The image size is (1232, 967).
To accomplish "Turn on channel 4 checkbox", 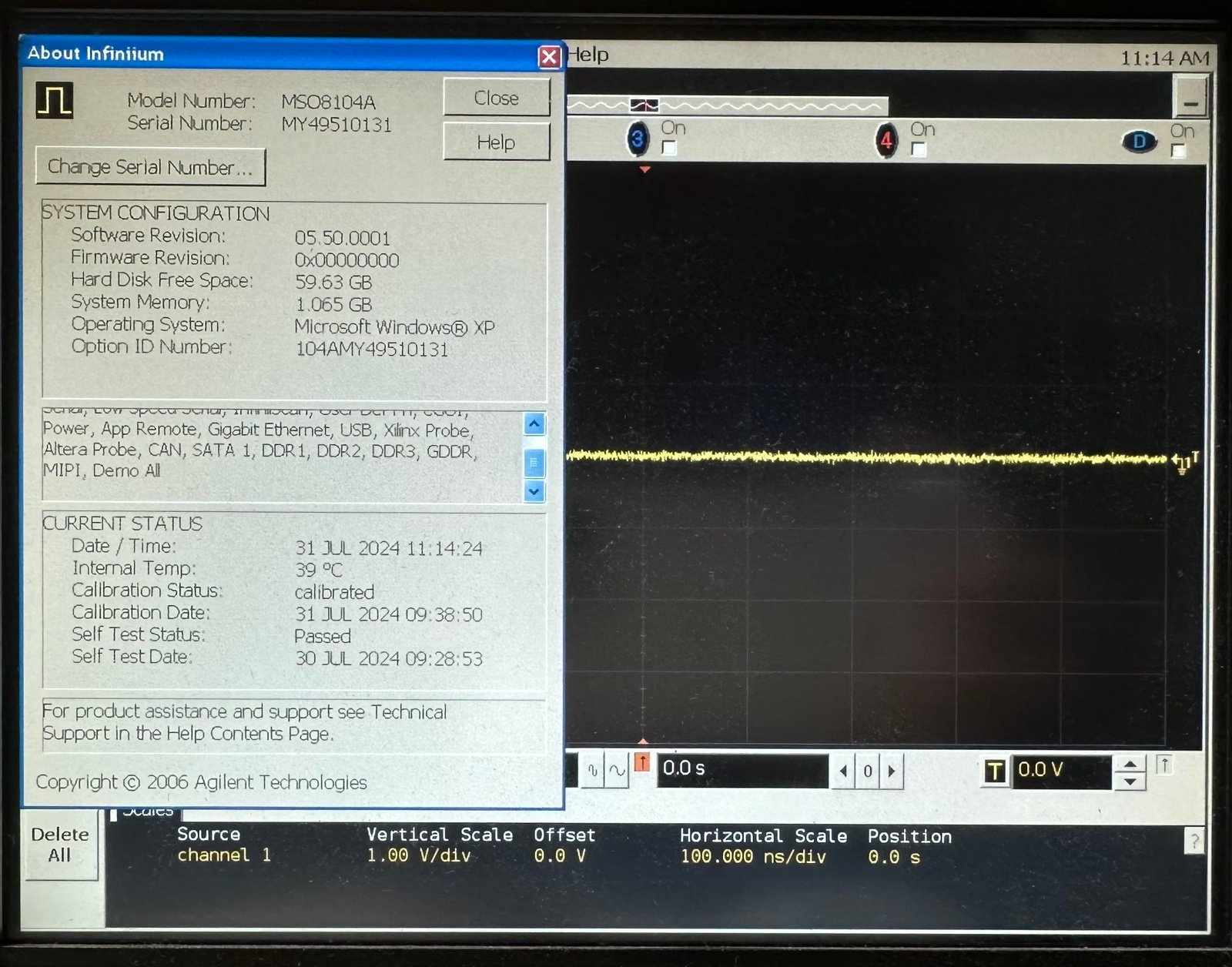I will [x=919, y=149].
